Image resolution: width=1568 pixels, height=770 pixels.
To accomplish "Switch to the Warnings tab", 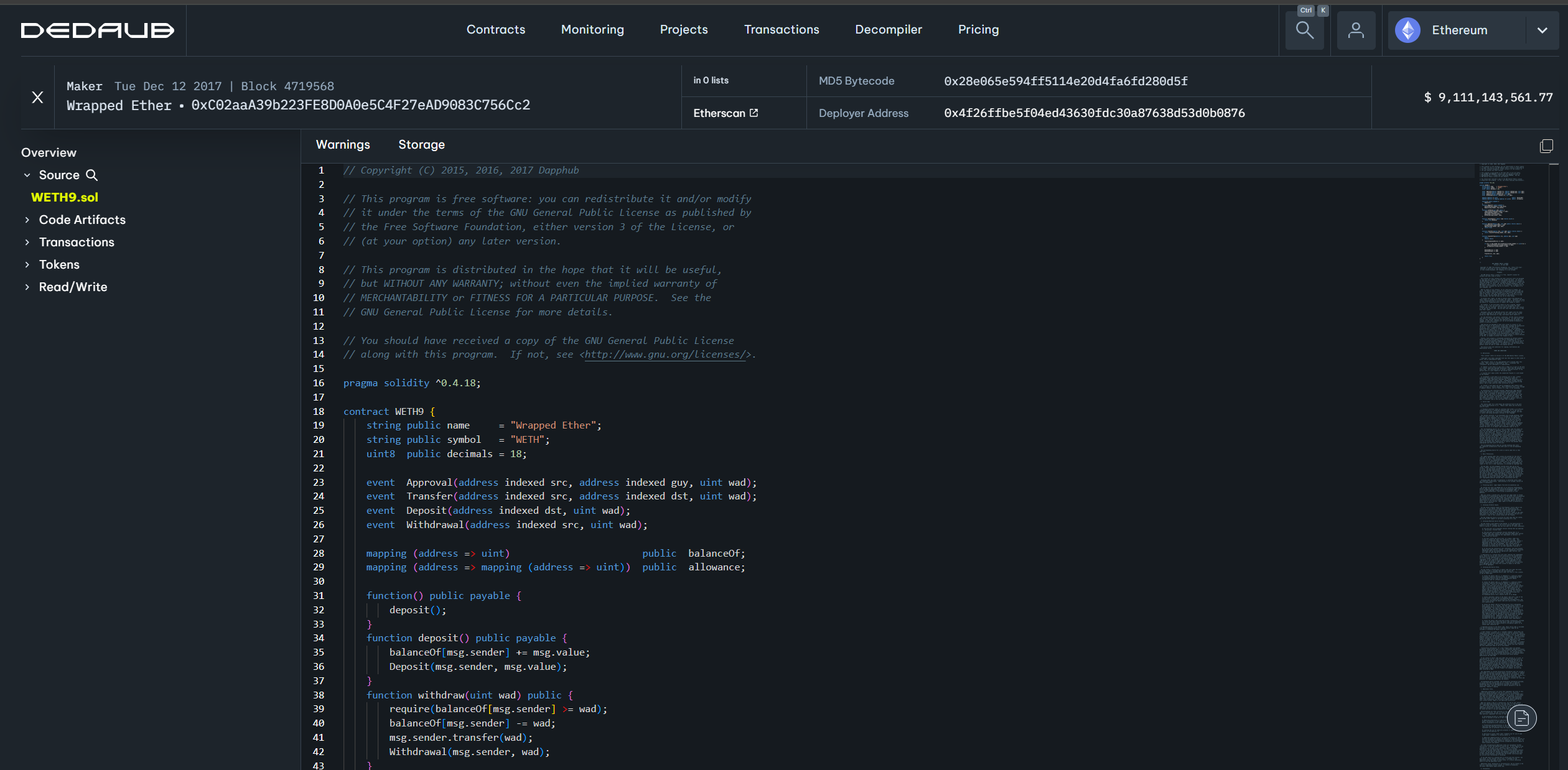I will click(x=343, y=144).
